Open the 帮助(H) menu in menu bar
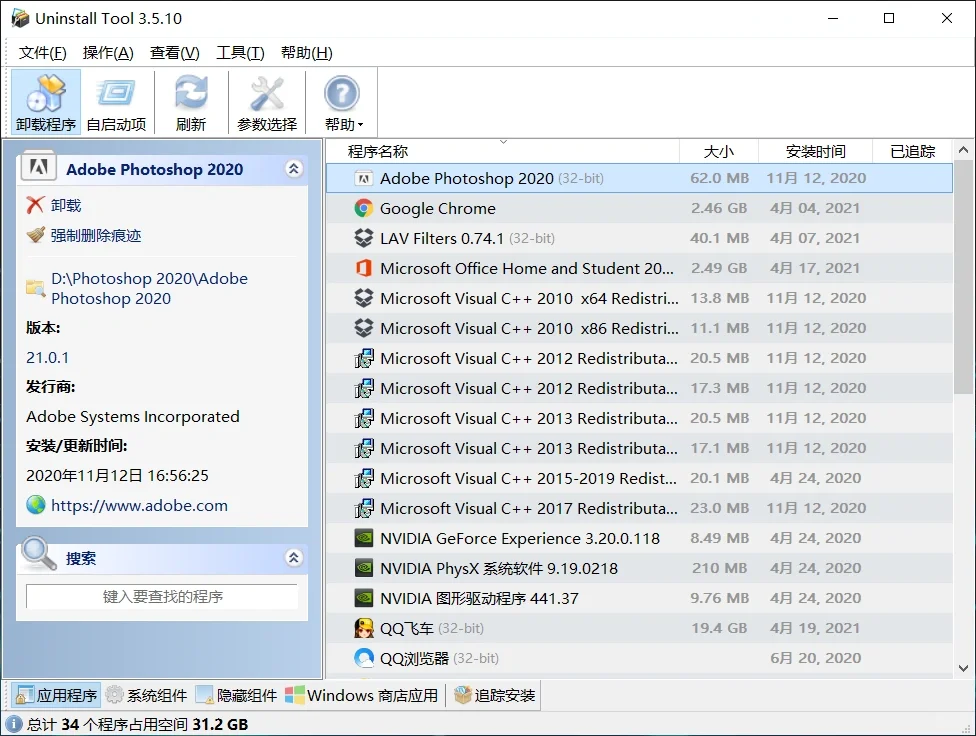Screen dimensions: 976x736 tap(307, 53)
